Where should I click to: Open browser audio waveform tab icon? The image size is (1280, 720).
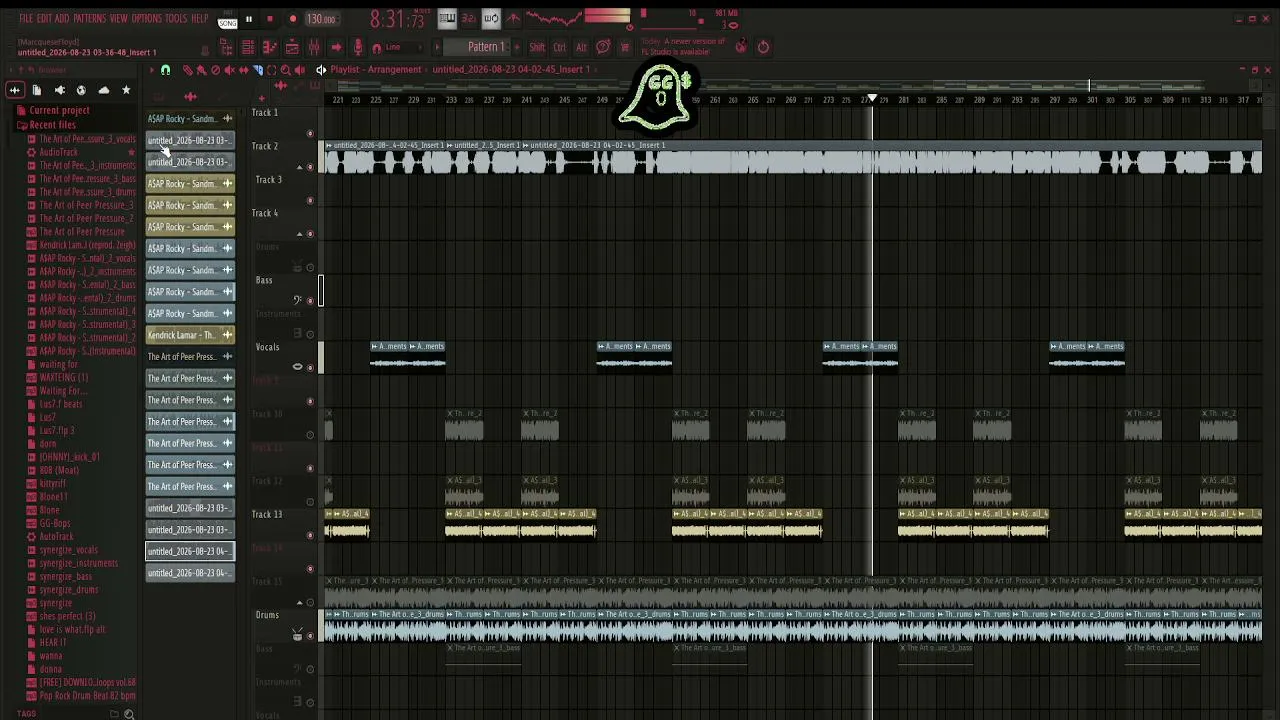point(14,90)
